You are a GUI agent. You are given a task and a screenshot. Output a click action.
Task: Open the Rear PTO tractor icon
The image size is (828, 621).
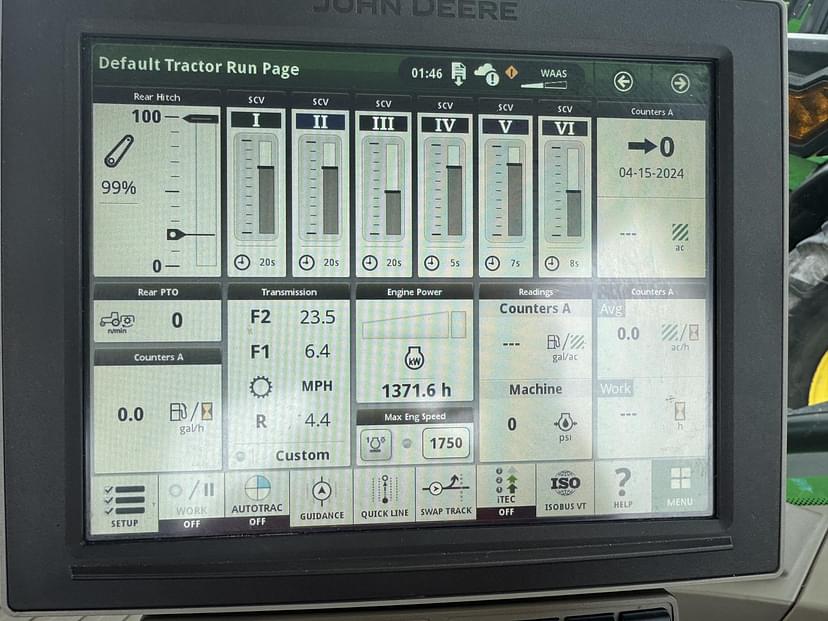[117, 322]
